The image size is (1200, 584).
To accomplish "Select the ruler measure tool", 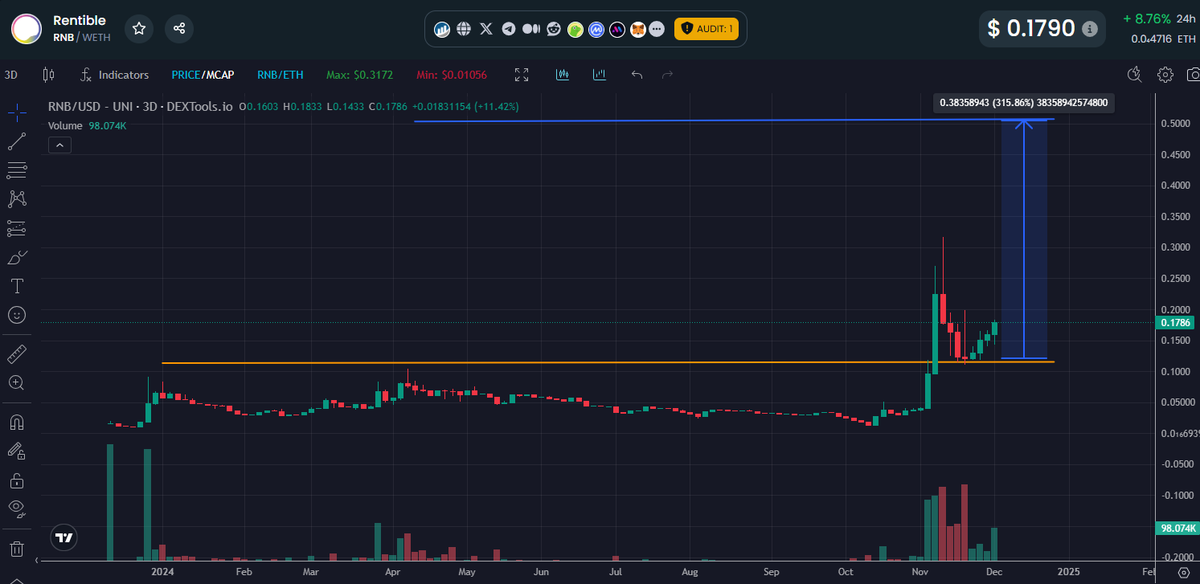I will click(x=16, y=354).
